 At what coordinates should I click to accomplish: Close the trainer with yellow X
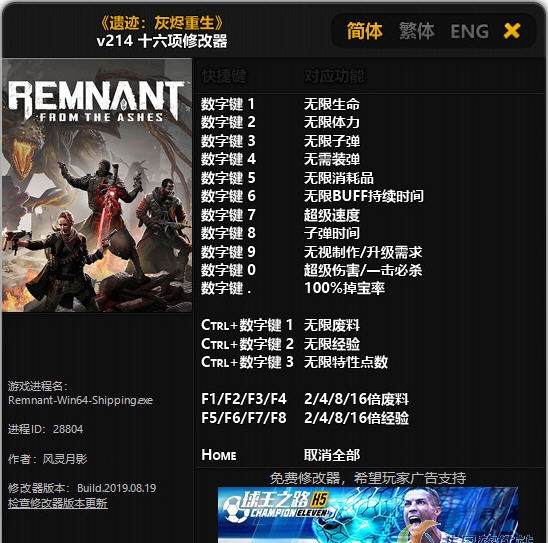(512, 31)
